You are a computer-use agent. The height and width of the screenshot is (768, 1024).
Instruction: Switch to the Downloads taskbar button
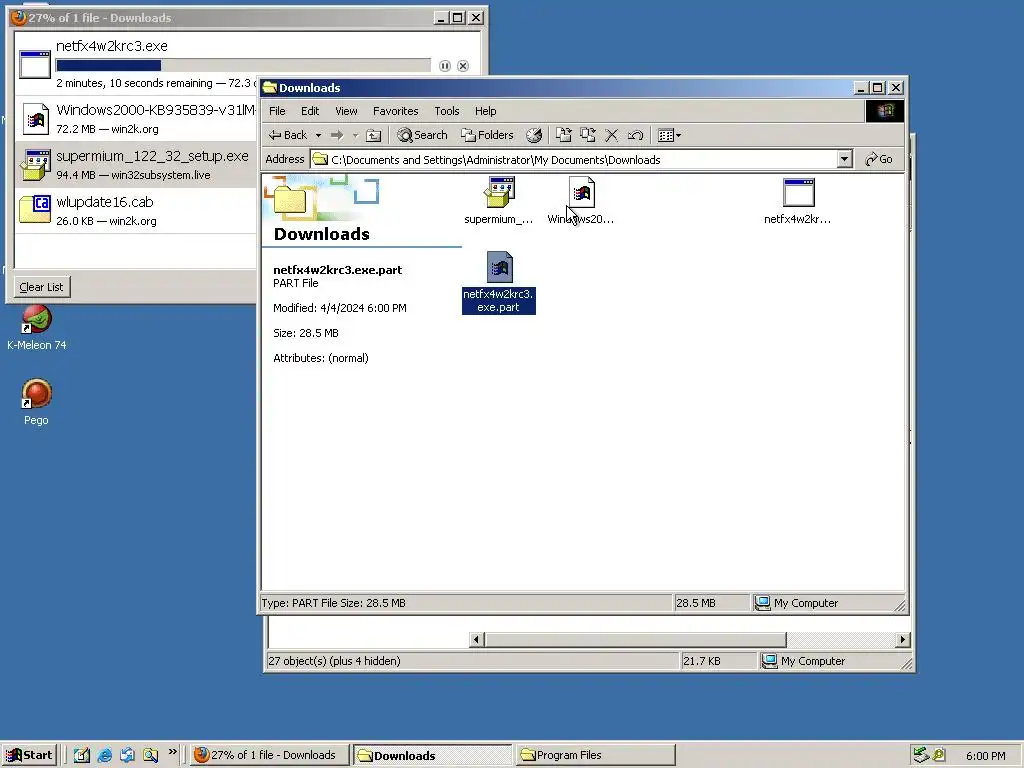[x=432, y=755]
